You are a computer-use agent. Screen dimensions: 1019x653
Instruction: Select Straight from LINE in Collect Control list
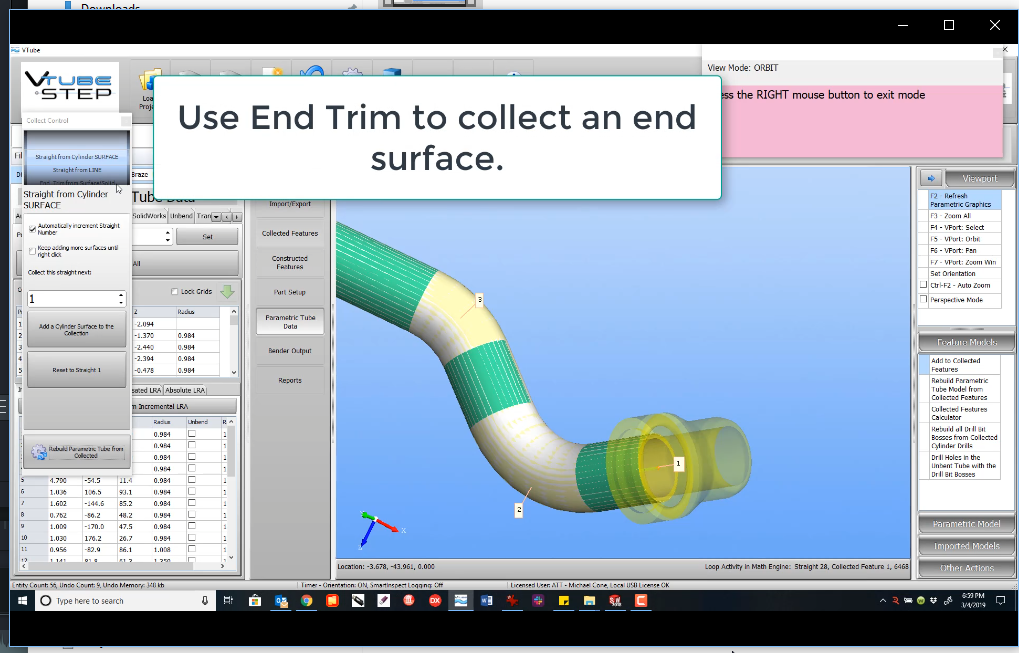[x=77, y=170]
